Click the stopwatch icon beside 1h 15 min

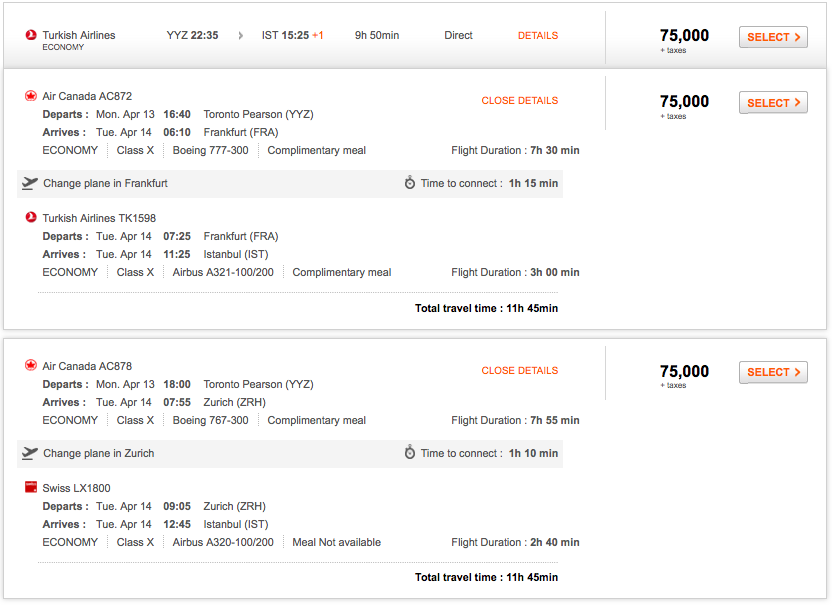(x=410, y=183)
